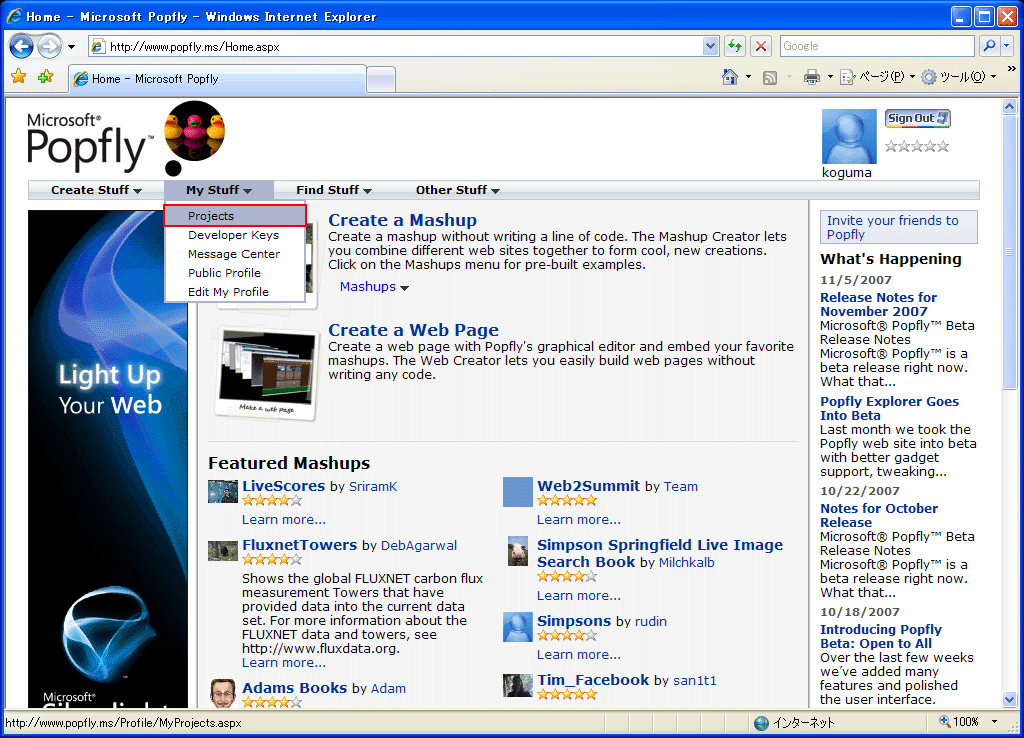Print the page with the printer icon
1024x738 pixels.
[812, 78]
